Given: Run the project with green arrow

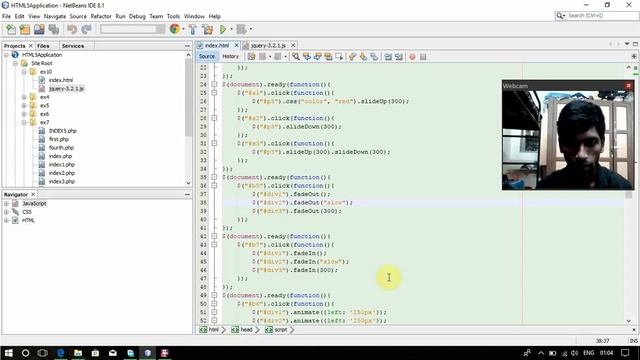Looking at the screenshot, I should (x=223, y=29).
